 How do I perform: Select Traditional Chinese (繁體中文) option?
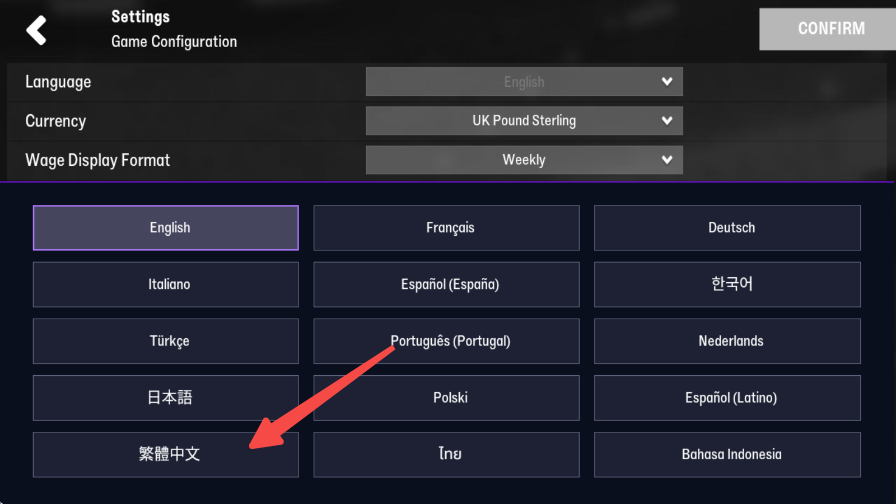coord(166,454)
